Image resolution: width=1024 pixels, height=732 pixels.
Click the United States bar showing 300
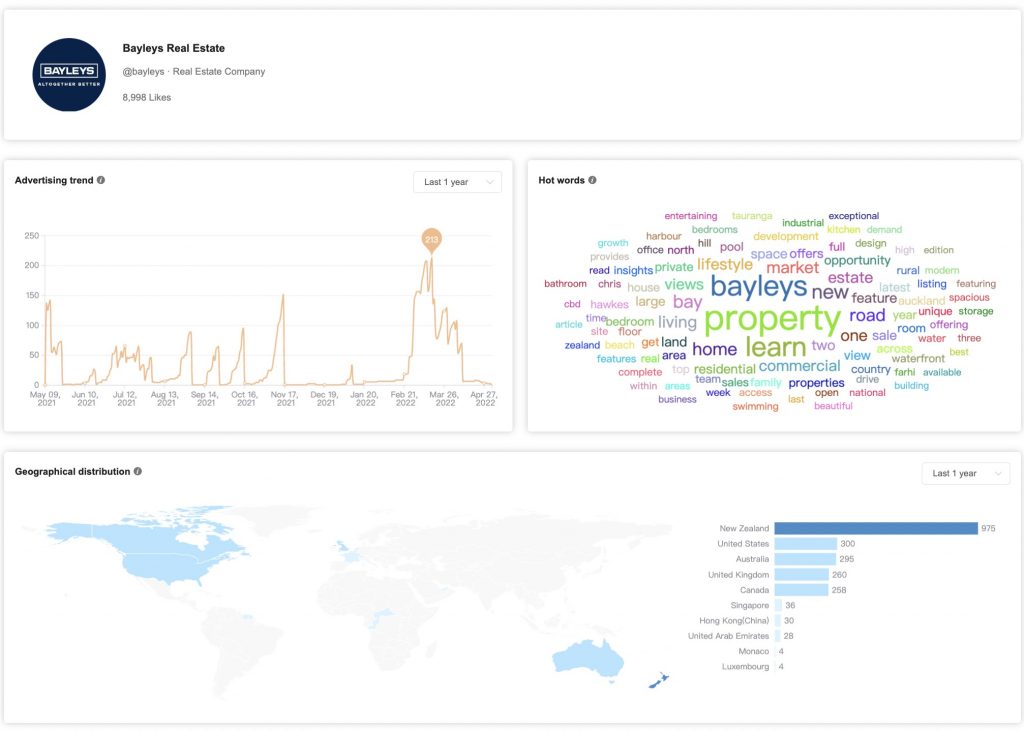point(806,543)
